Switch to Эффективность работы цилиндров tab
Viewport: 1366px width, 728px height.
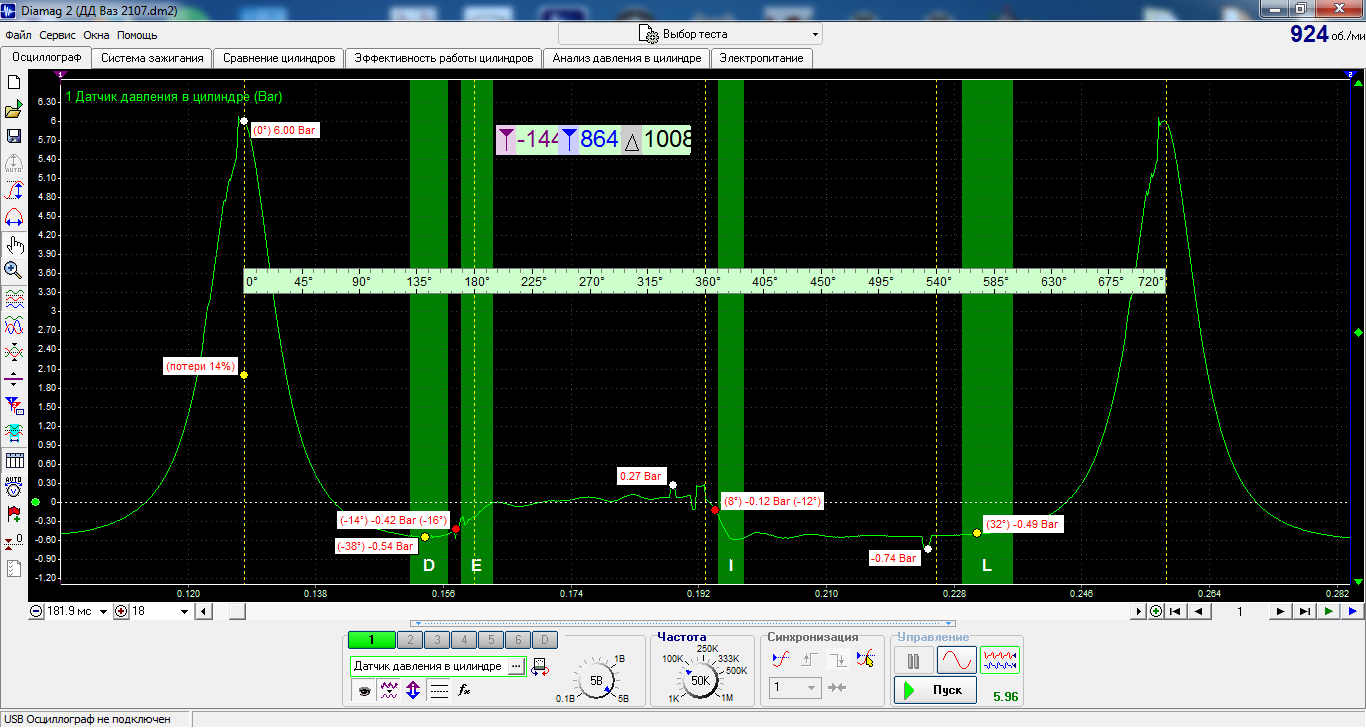coord(444,58)
